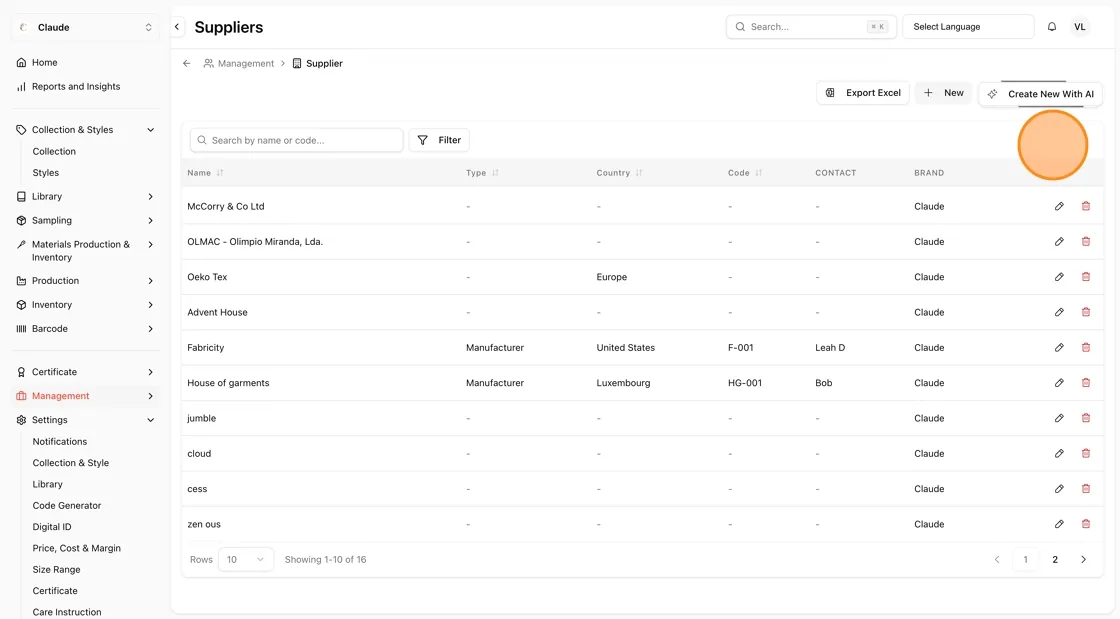
Task: Edit the cess supplier entry
Action: [1059, 489]
